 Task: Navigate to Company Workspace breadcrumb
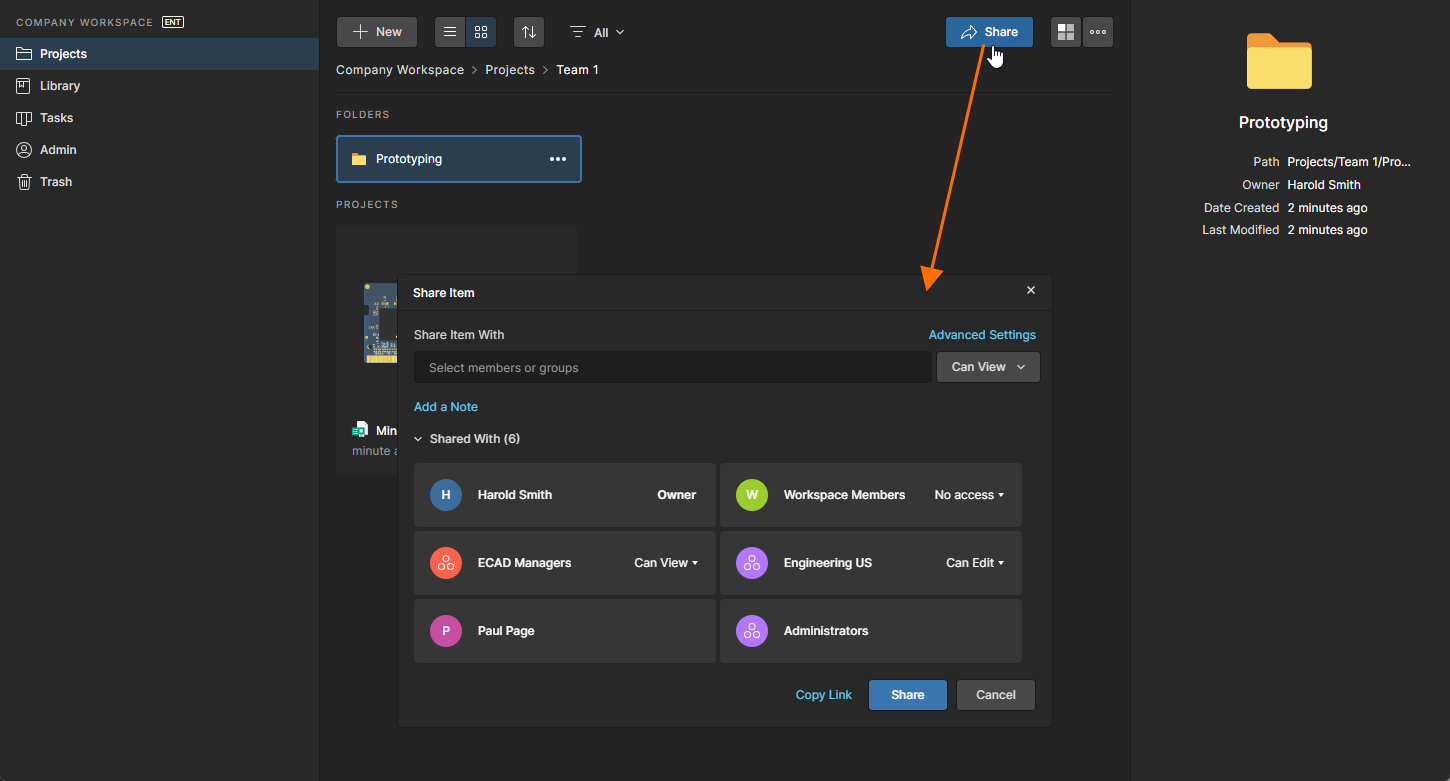click(400, 70)
